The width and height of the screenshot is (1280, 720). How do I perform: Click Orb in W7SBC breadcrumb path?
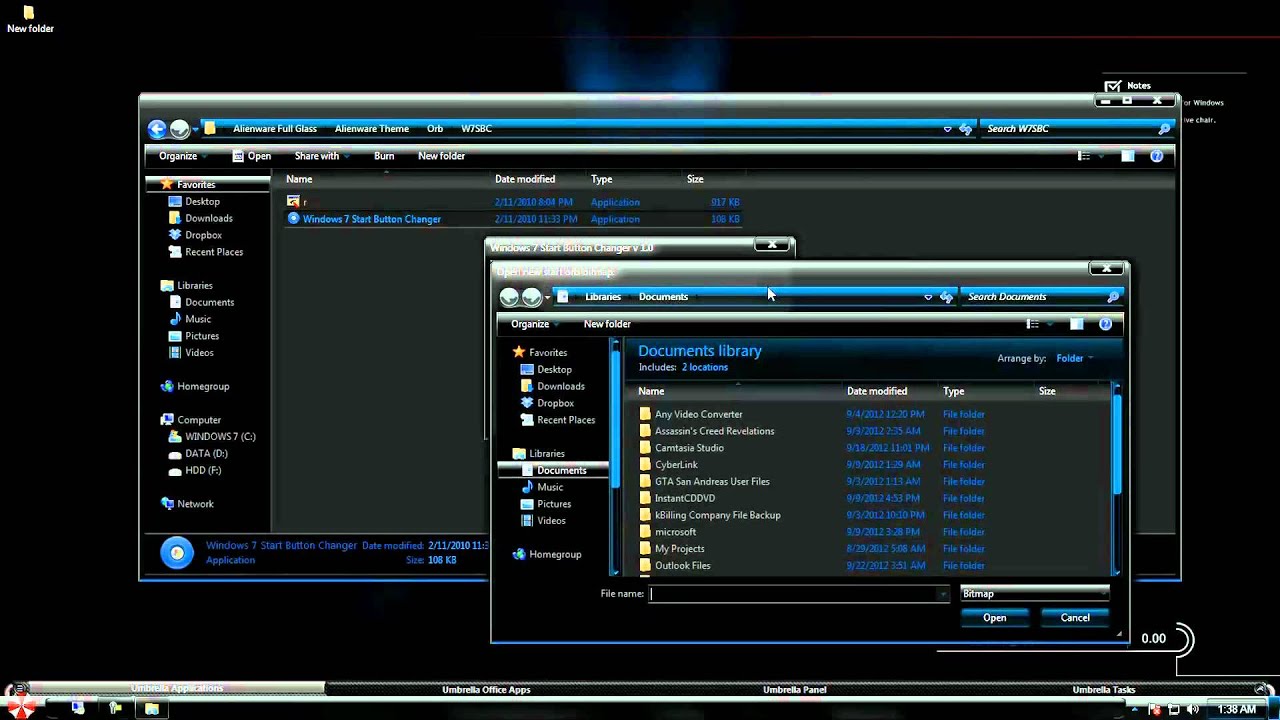click(x=435, y=129)
